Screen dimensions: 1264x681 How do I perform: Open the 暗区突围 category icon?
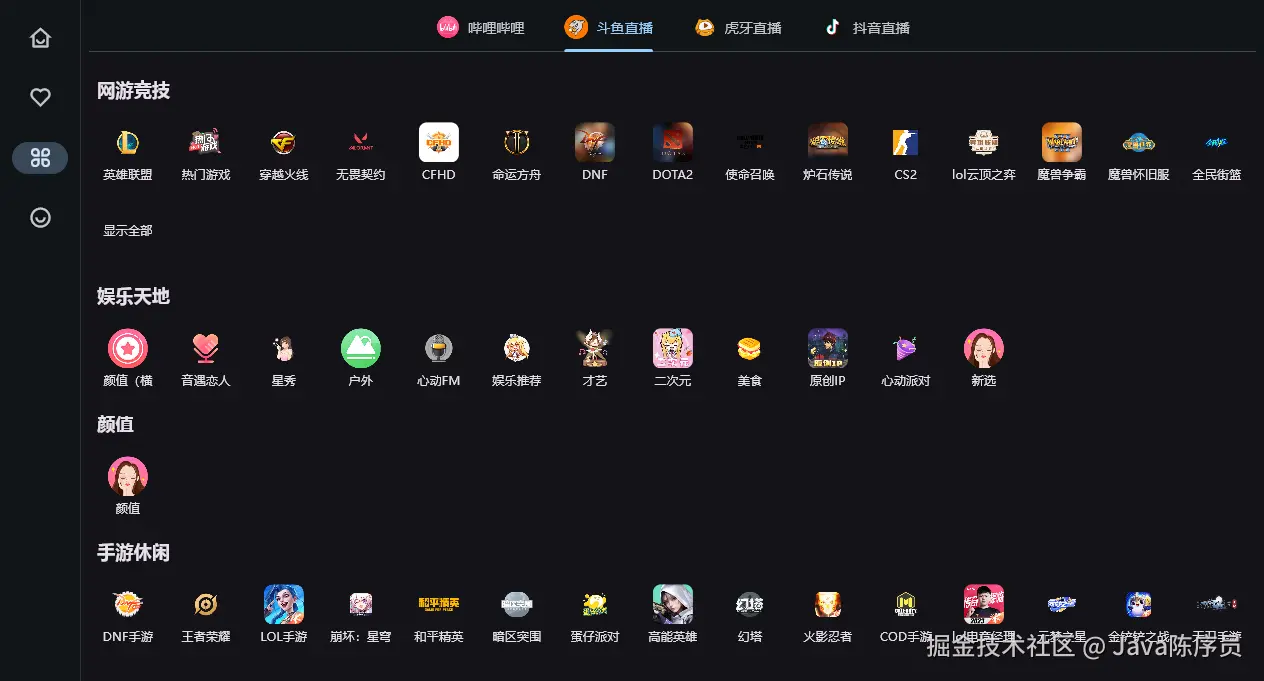click(x=517, y=604)
